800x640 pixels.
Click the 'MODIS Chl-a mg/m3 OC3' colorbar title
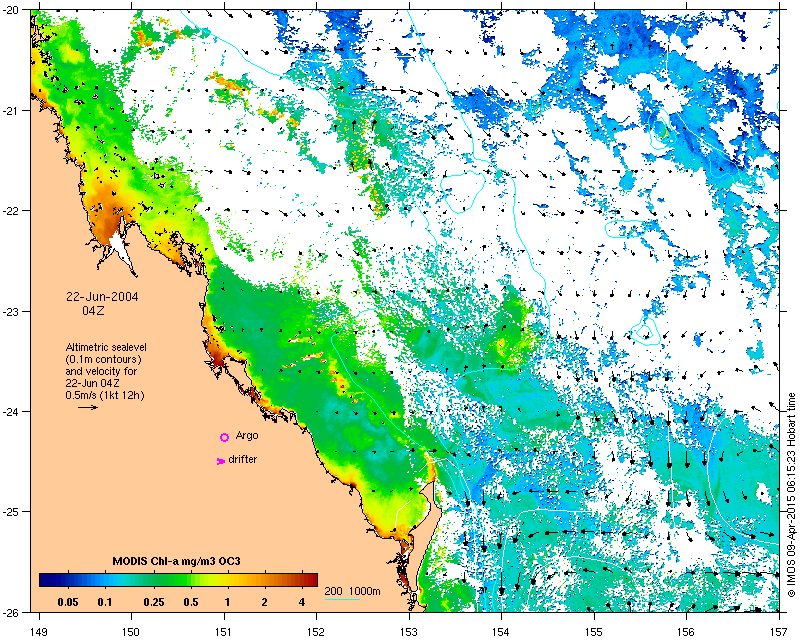click(x=177, y=561)
